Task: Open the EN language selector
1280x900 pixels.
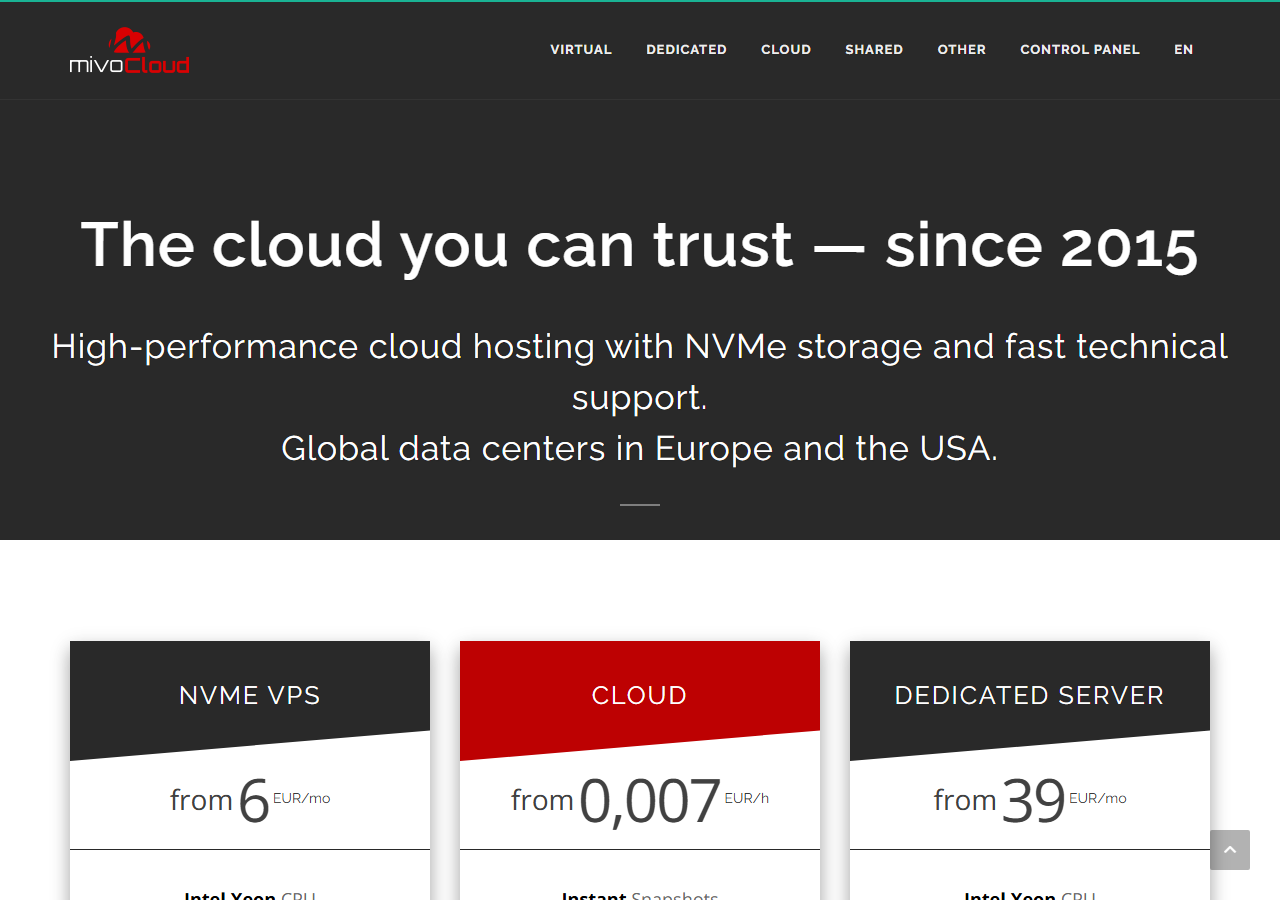Action: tap(1183, 49)
